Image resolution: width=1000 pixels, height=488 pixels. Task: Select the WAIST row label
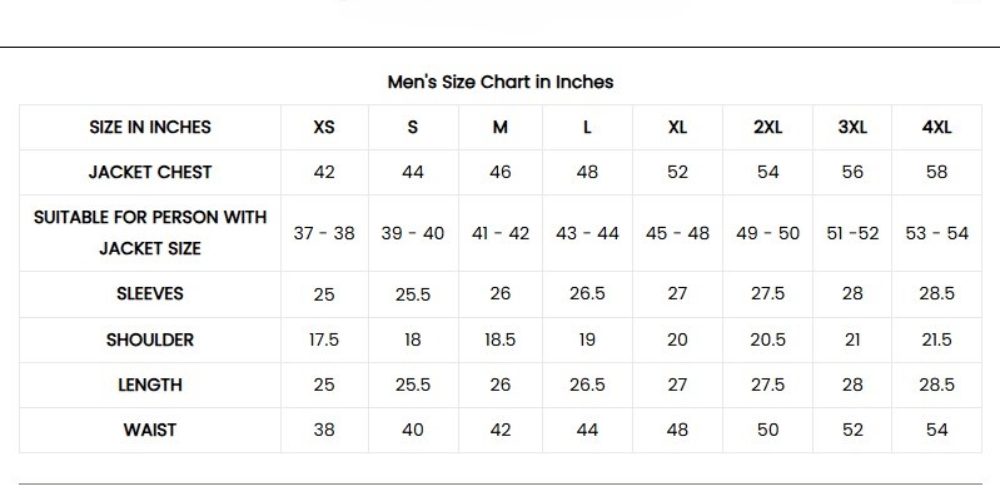(x=150, y=430)
